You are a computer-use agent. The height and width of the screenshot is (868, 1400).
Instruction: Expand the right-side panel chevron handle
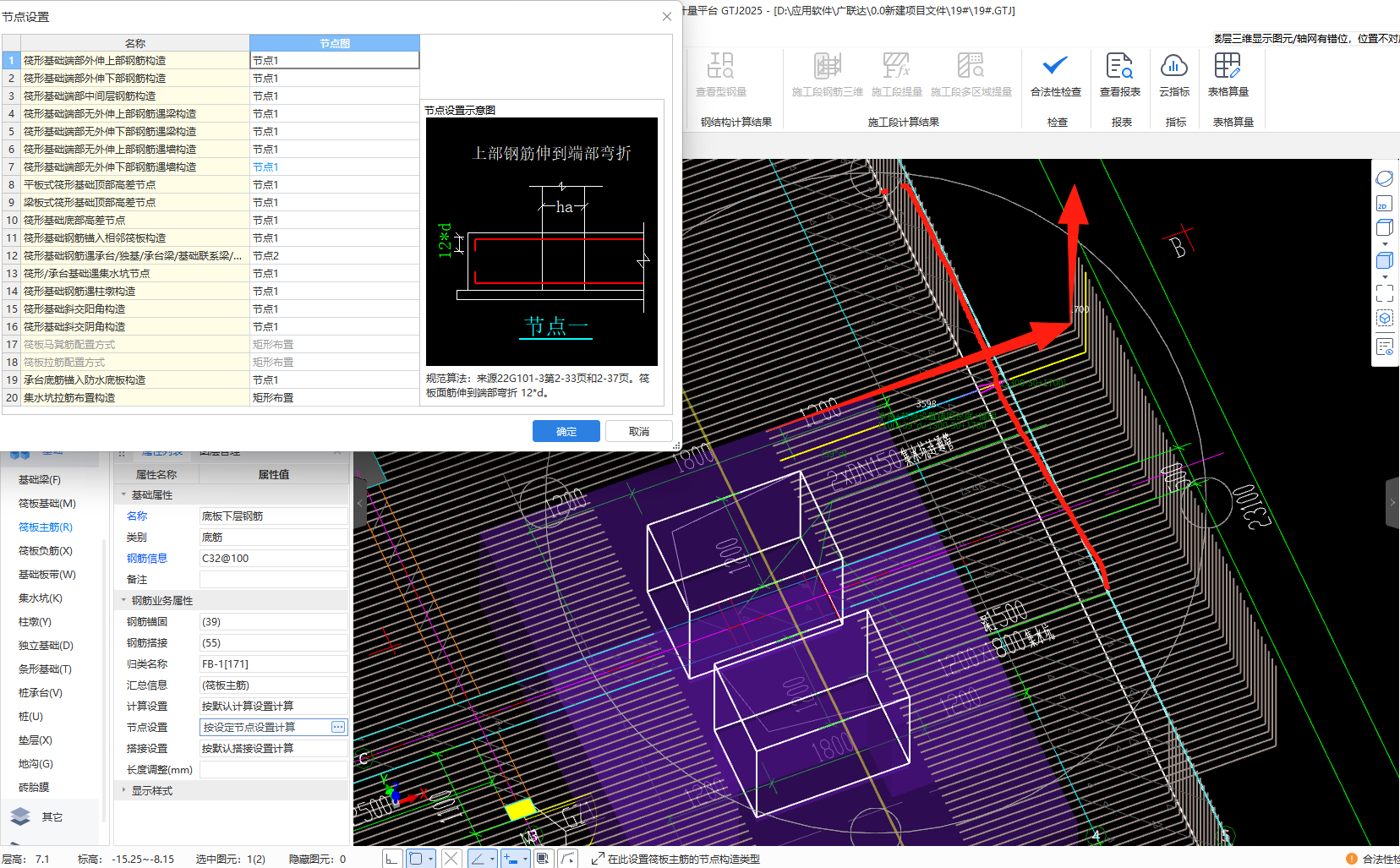(x=1392, y=503)
